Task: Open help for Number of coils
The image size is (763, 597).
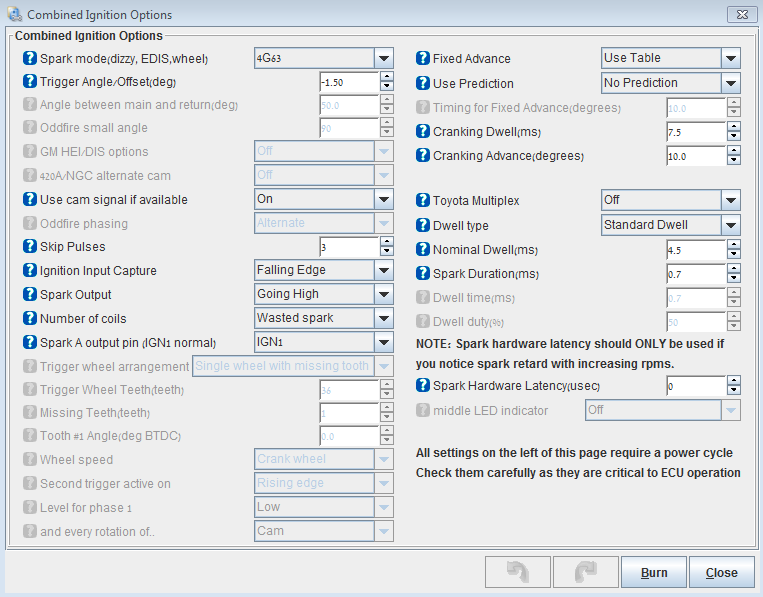Action: click(30, 318)
